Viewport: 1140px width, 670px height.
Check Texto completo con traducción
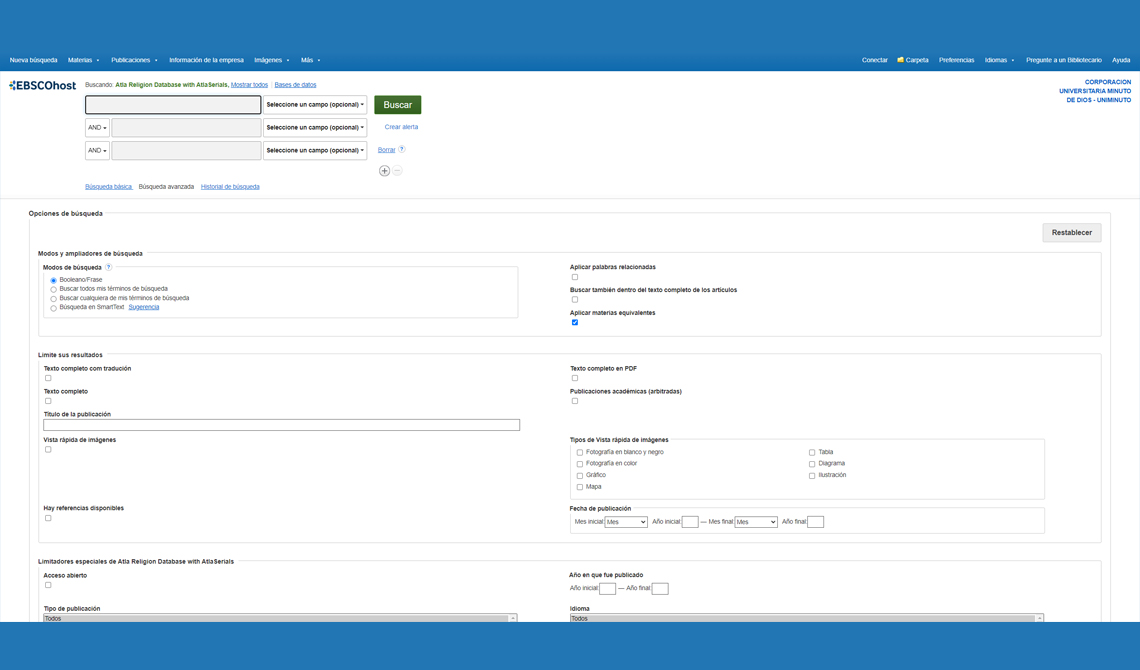48,378
